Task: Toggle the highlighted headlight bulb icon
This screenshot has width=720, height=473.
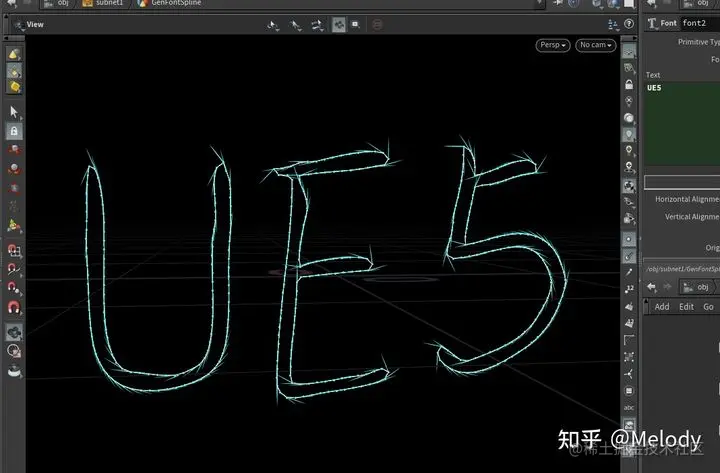Action: coord(629,135)
